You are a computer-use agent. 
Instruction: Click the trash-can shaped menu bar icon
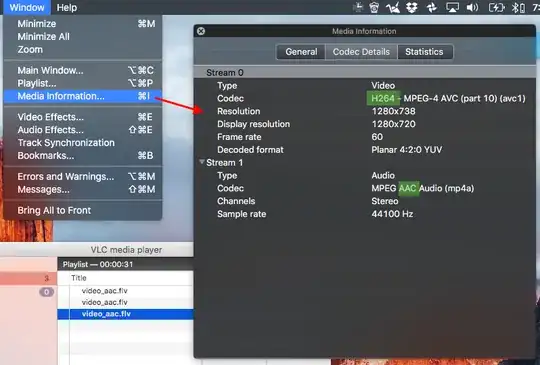pyautogui.click(x=374, y=7)
